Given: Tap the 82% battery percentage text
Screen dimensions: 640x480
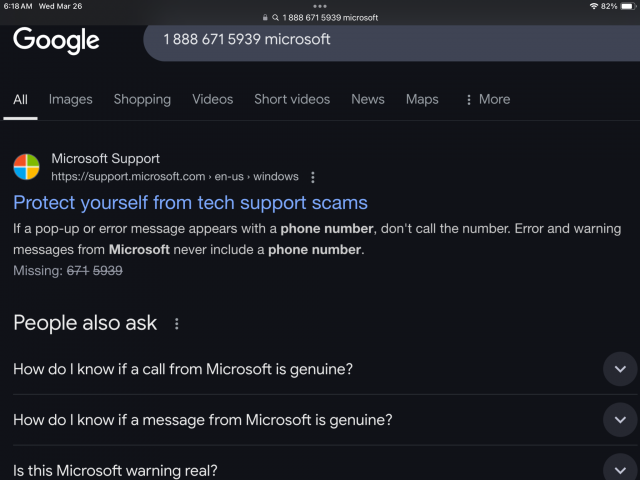Looking at the screenshot, I should pos(609,6).
